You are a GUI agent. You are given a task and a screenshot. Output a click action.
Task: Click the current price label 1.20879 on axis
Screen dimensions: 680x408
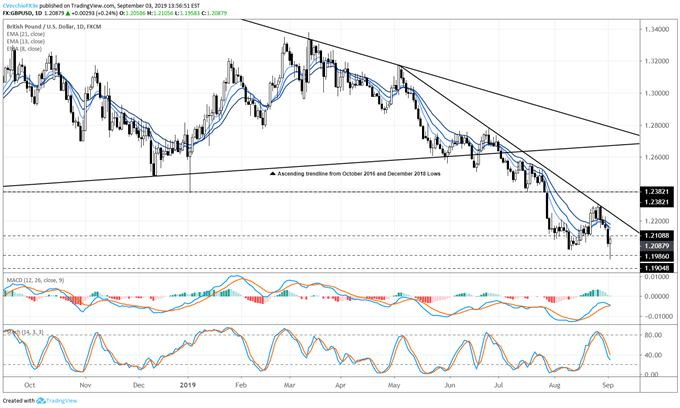coord(657,246)
